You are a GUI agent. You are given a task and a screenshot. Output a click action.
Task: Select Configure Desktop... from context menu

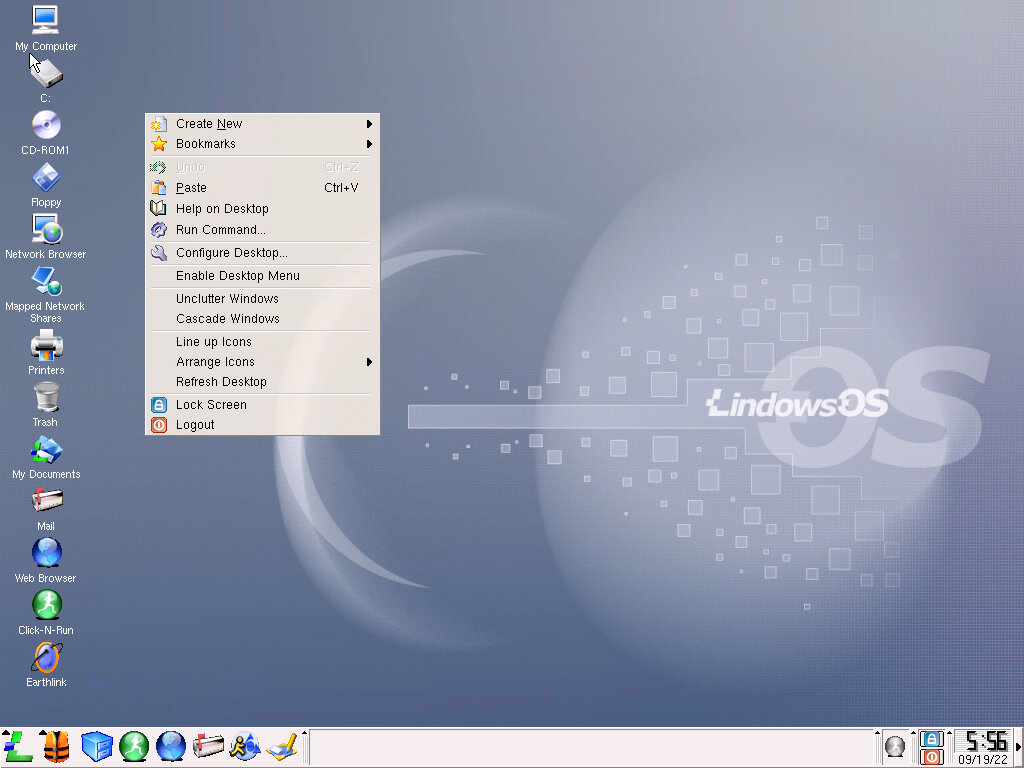coord(232,253)
